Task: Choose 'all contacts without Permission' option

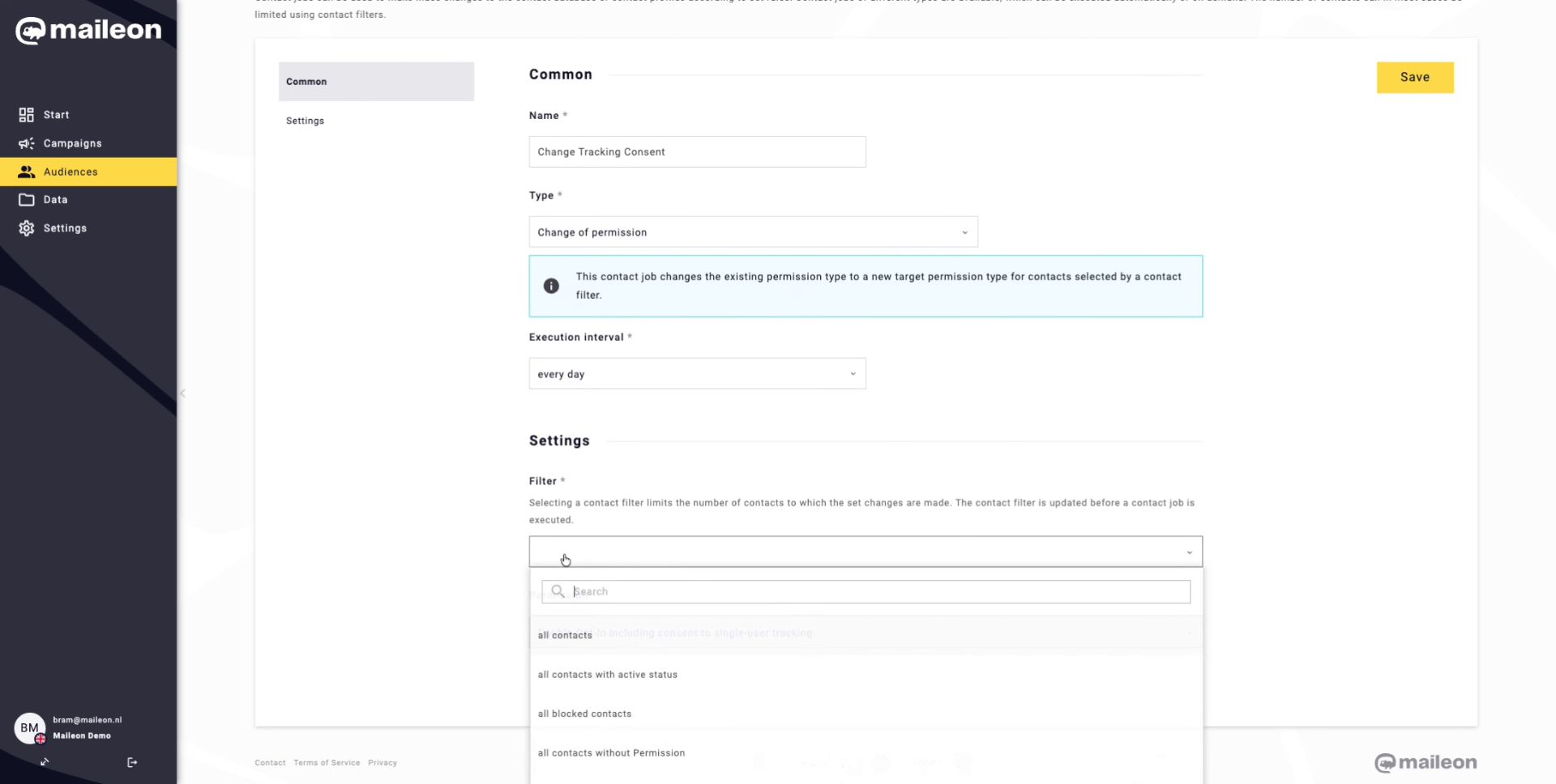Action: [x=866, y=753]
